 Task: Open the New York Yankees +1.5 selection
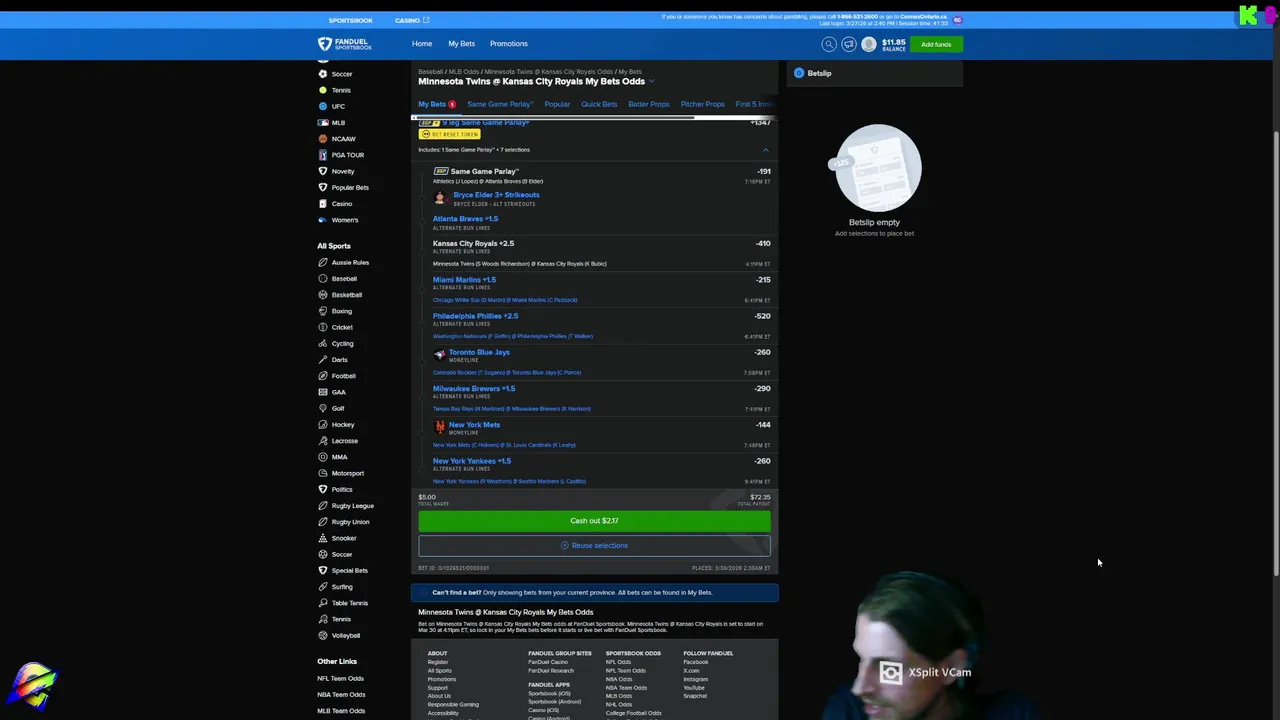tap(471, 461)
